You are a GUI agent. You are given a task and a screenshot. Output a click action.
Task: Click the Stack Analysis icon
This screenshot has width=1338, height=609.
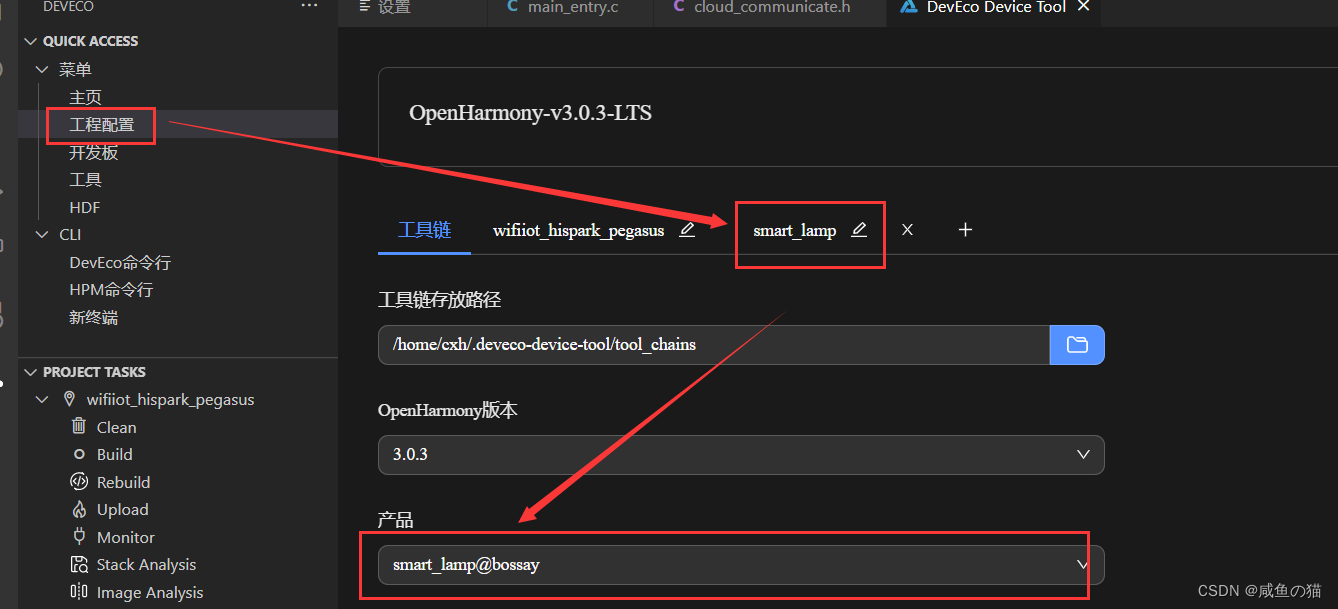click(79, 564)
